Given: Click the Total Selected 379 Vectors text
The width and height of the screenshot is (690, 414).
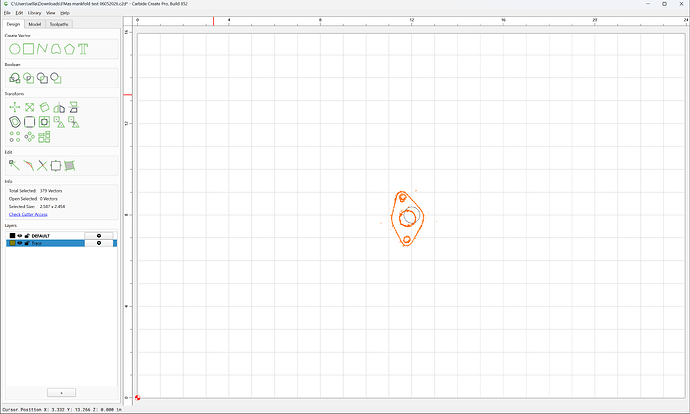Looking at the screenshot, I should pos(36,191).
